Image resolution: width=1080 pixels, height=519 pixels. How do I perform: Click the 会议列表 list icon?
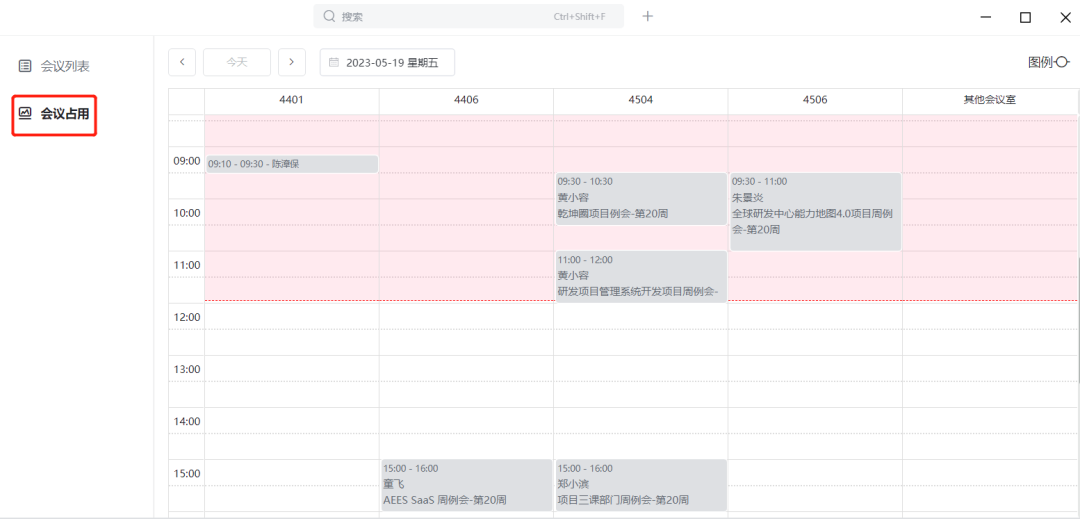tap(25, 66)
